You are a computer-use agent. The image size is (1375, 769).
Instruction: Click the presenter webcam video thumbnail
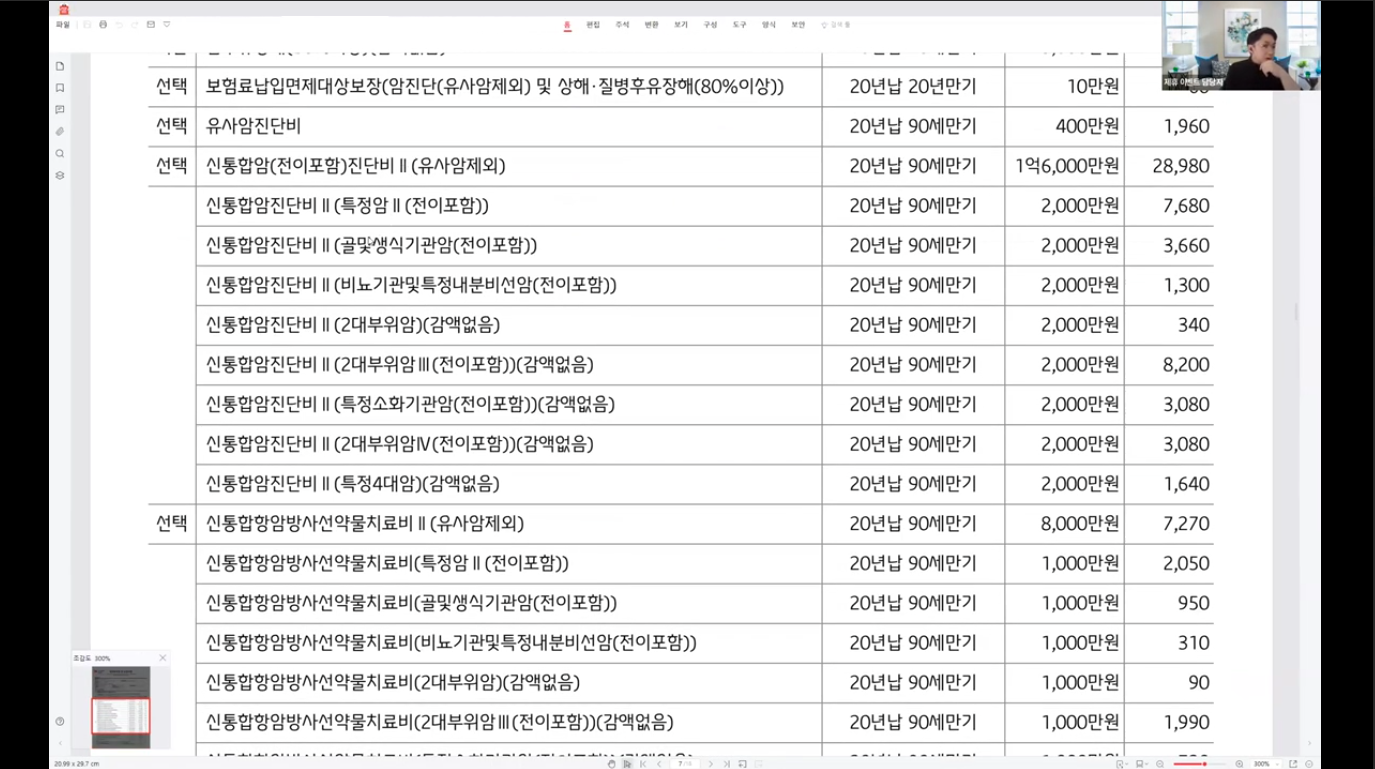click(x=1241, y=46)
